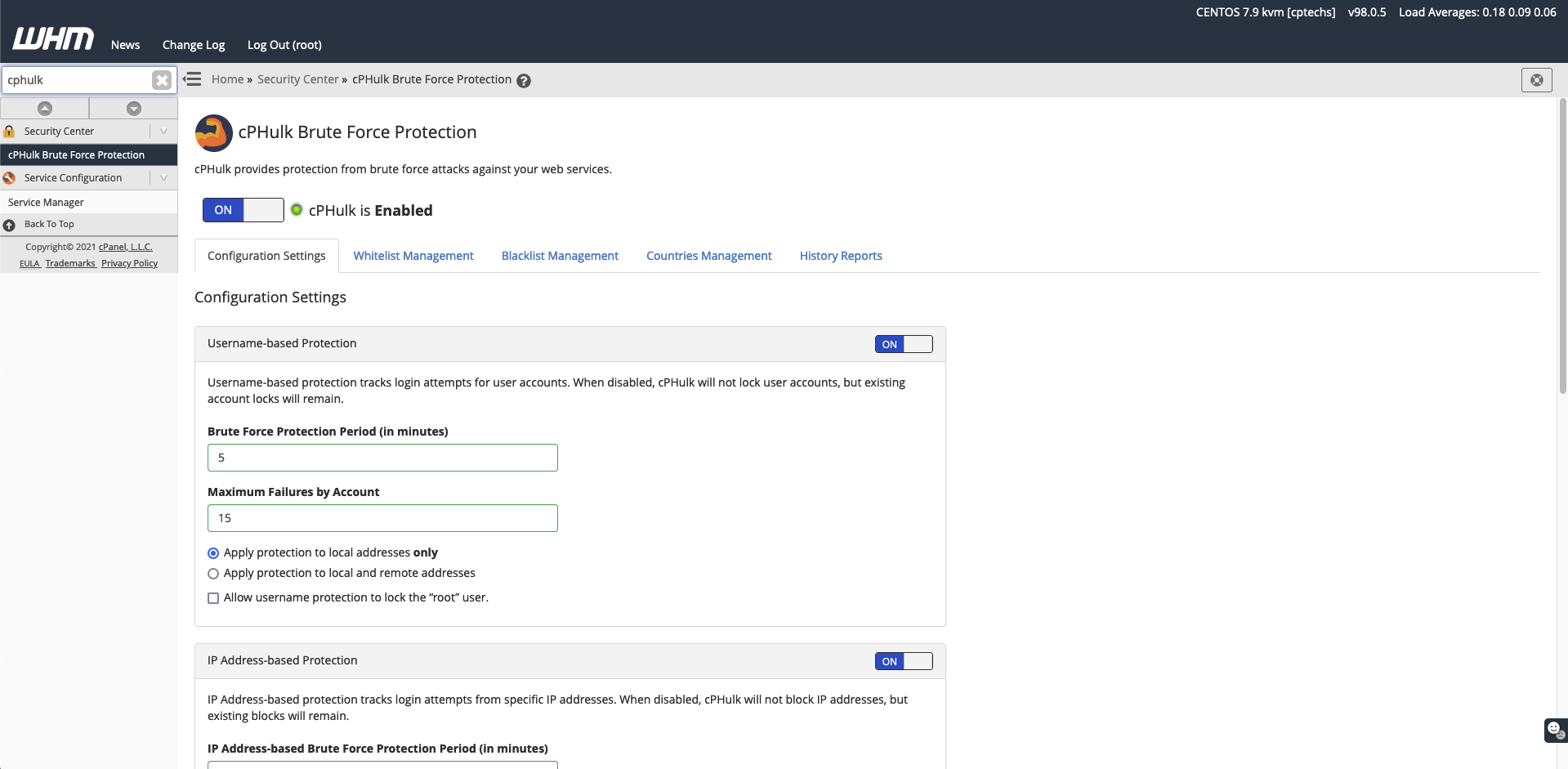
Task: Click the cPHulk breadcrumb title text
Action: 431,79
